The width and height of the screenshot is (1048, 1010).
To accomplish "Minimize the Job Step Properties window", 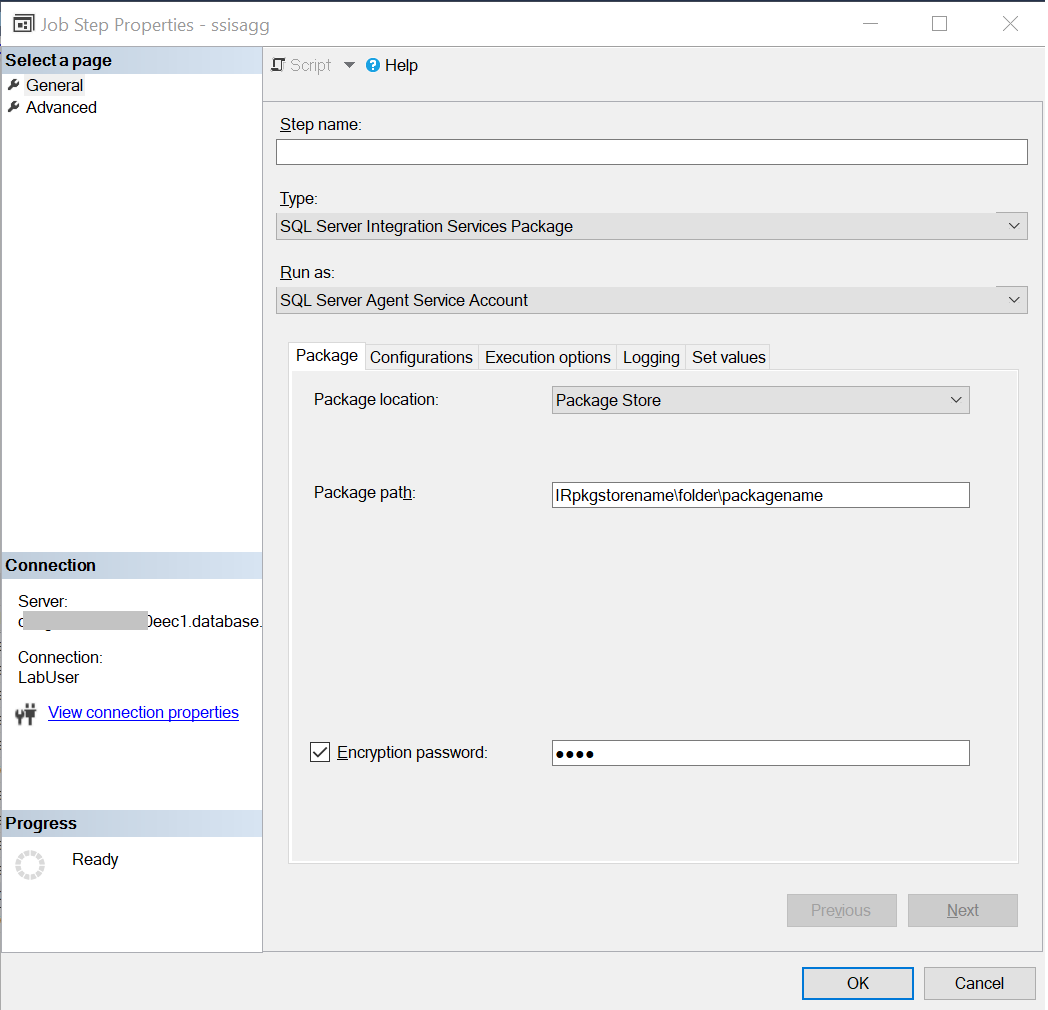I will pyautogui.click(x=870, y=24).
